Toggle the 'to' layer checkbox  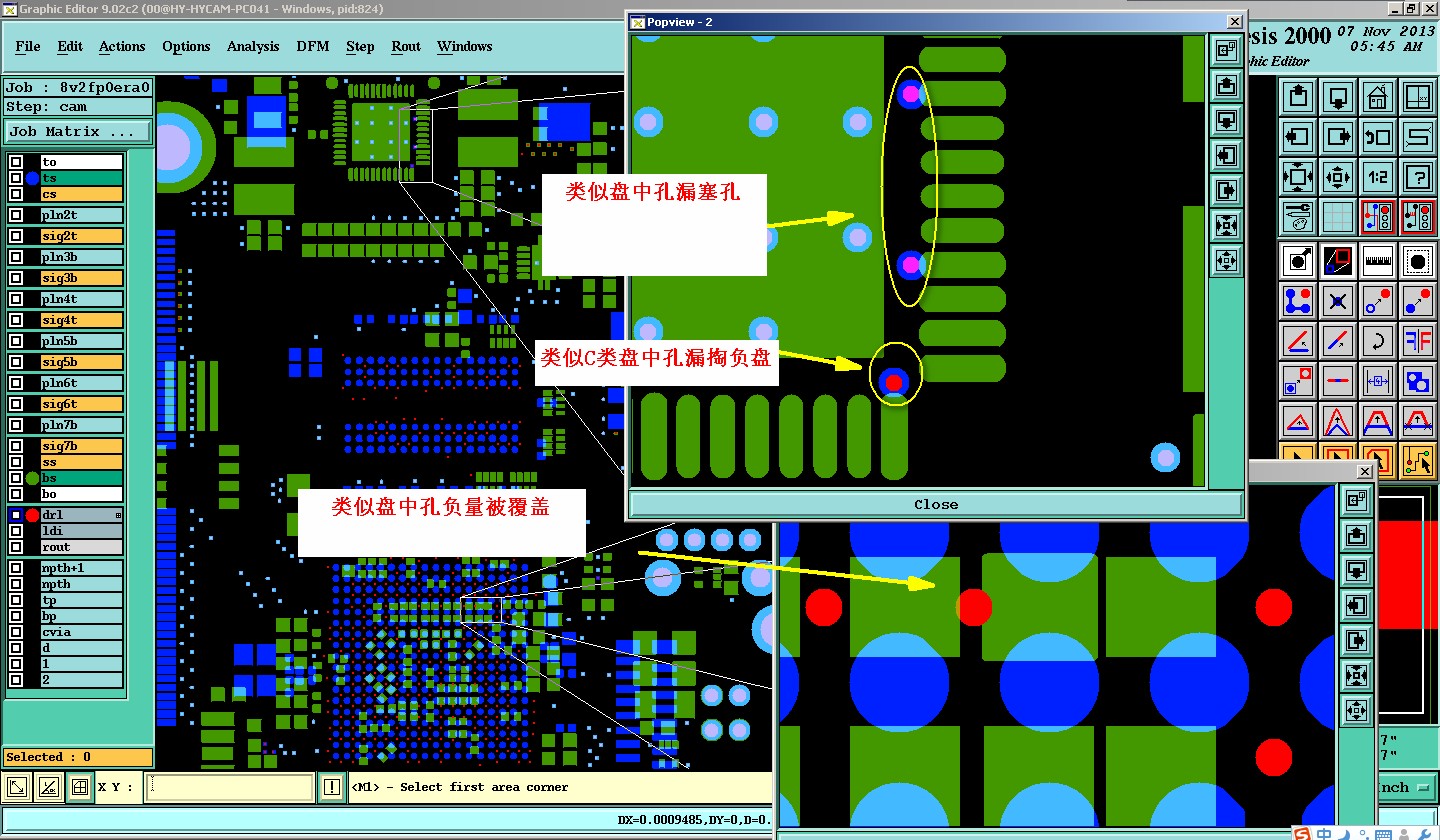click(x=16, y=162)
